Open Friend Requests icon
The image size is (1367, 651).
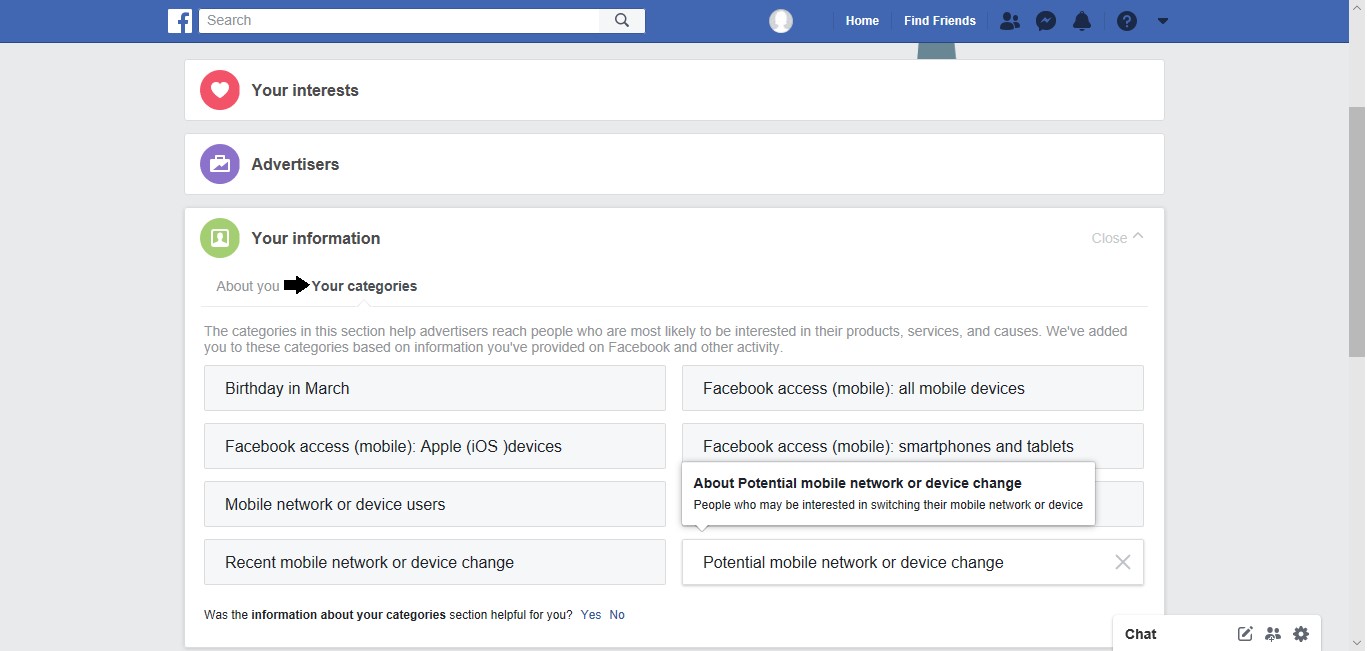pos(1010,21)
